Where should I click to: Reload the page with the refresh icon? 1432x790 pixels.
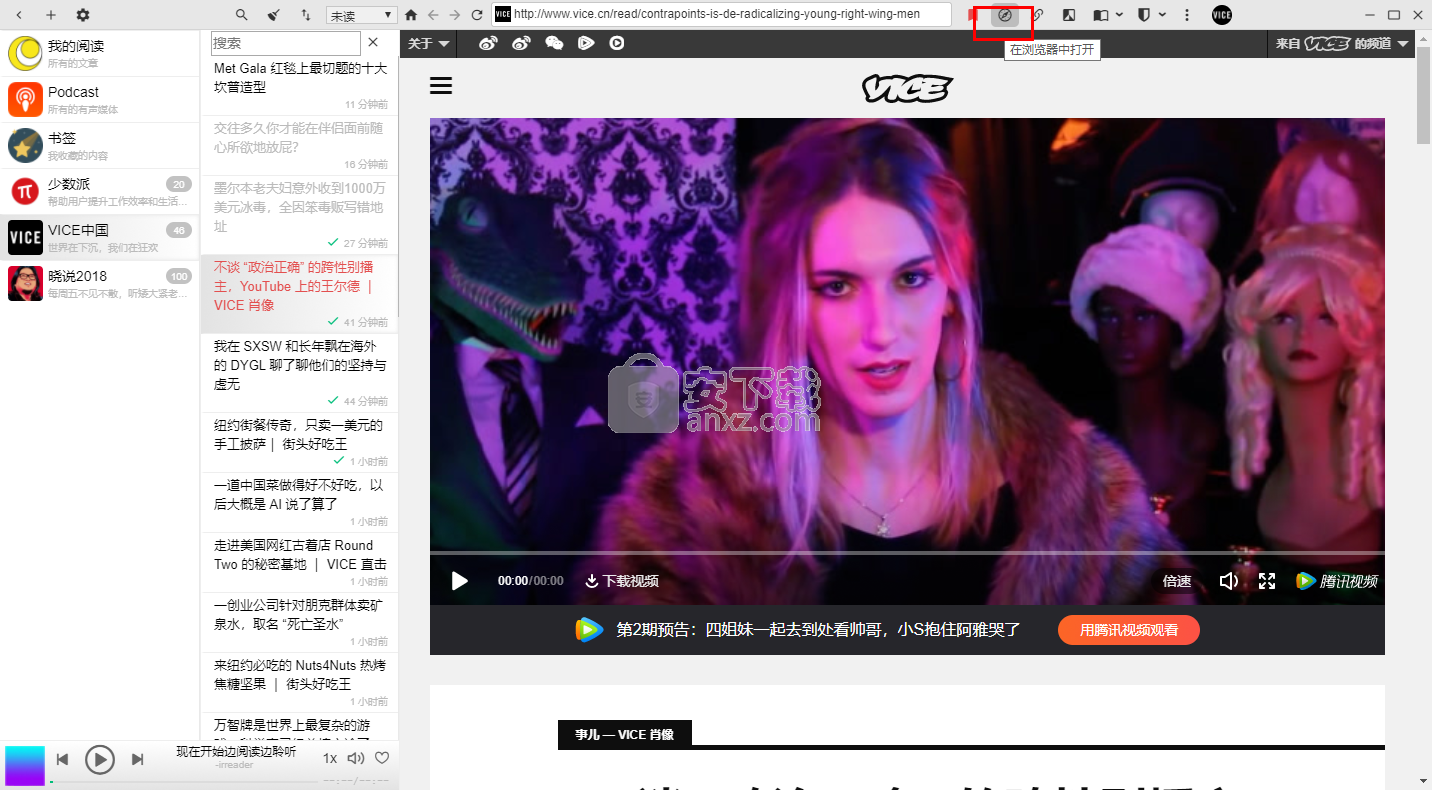[477, 15]
